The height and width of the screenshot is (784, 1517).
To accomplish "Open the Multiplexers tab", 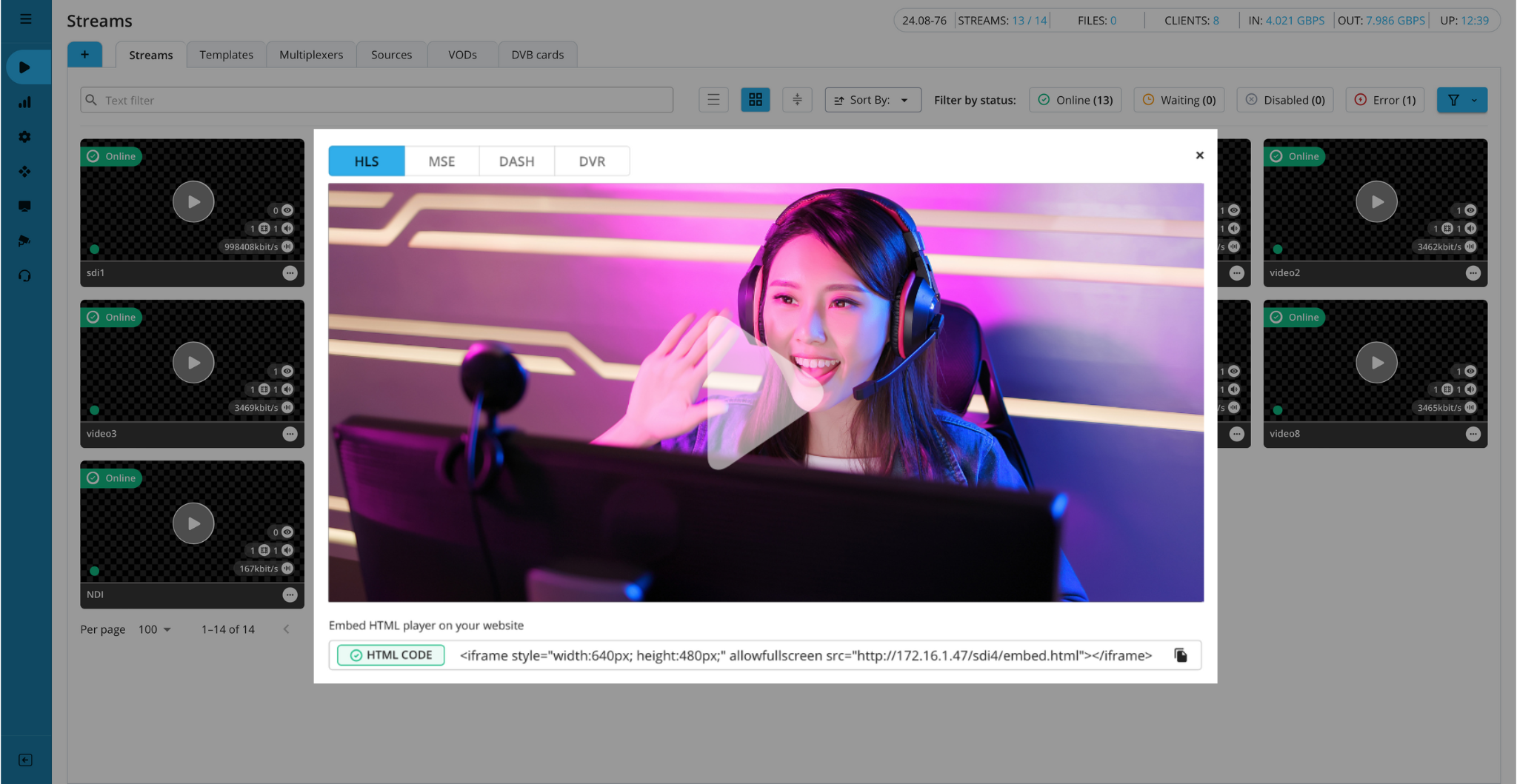I will (x=310, y=55).
